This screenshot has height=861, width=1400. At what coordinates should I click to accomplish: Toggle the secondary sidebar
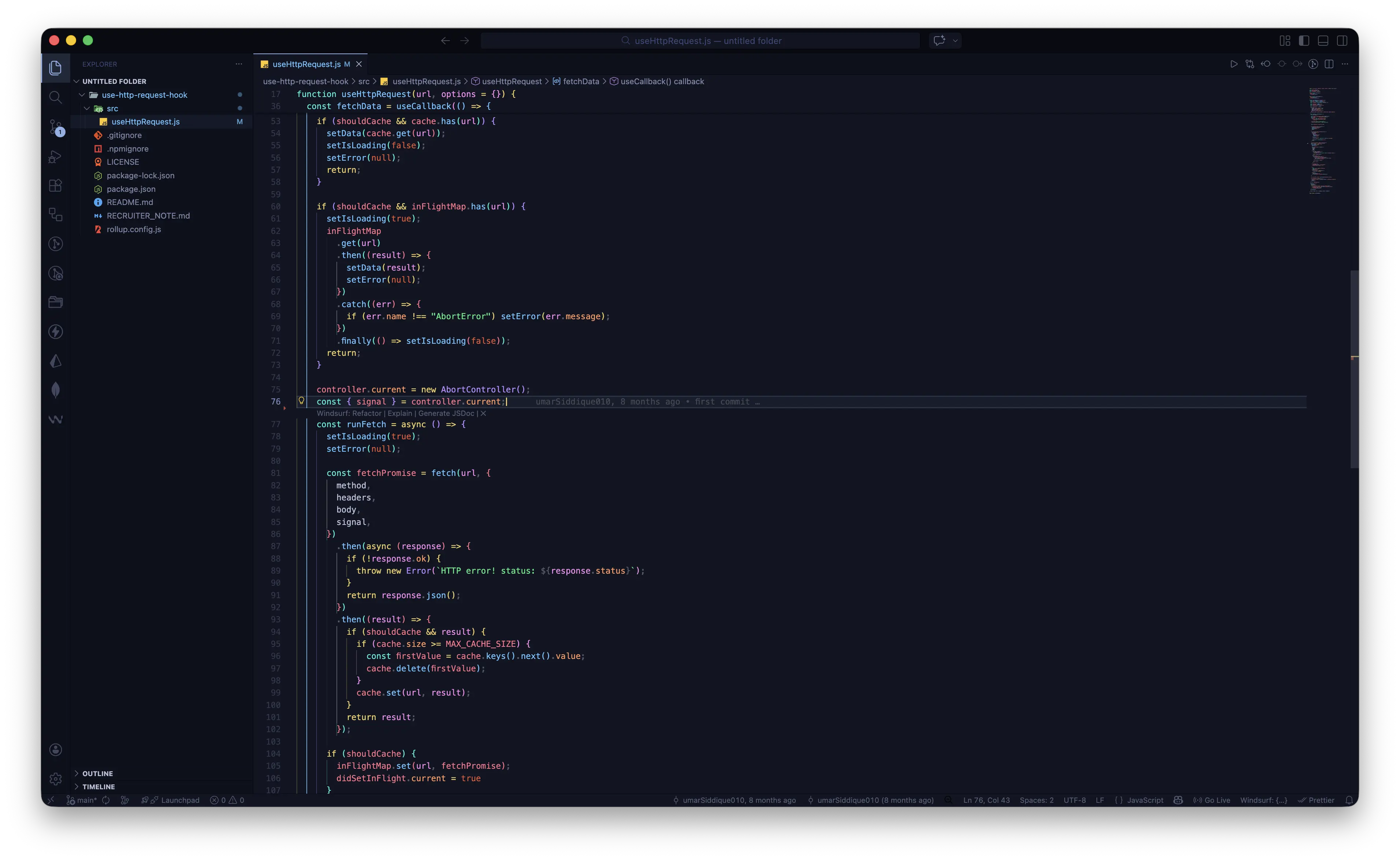1342,40
